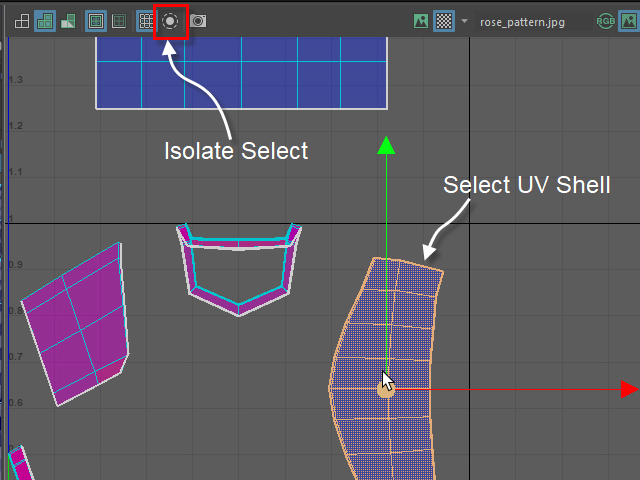This screenshot has height=480, width=640.
Task: Toggle the UV distortion shading icon
Action: pyautogui.click(x=68, y=21)
